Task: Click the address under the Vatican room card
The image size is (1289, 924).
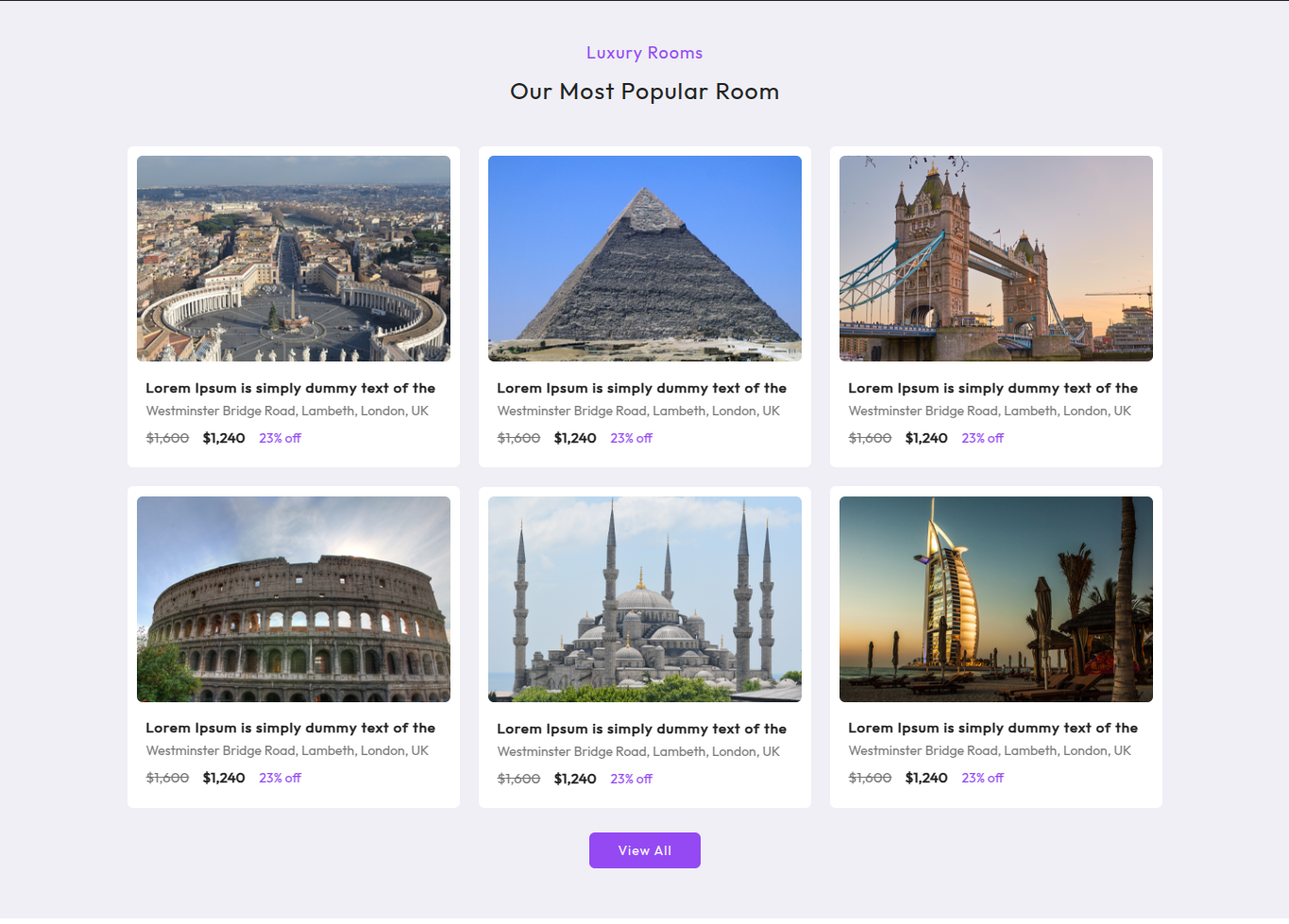Action: pyautogui.click(x=287, y=411)
